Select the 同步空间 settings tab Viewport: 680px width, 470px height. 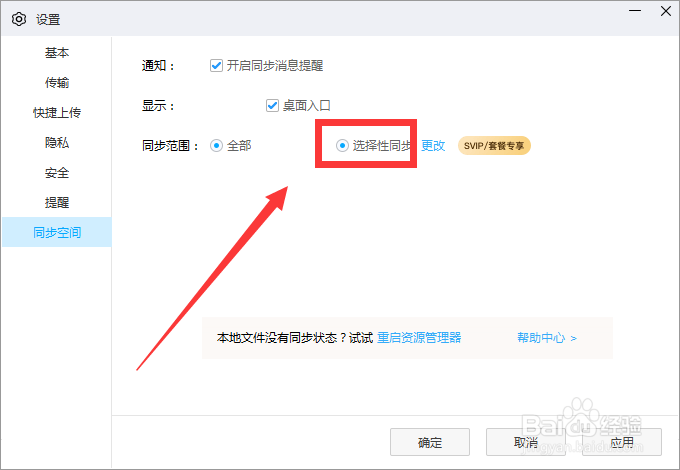click(x=57, y=232)
